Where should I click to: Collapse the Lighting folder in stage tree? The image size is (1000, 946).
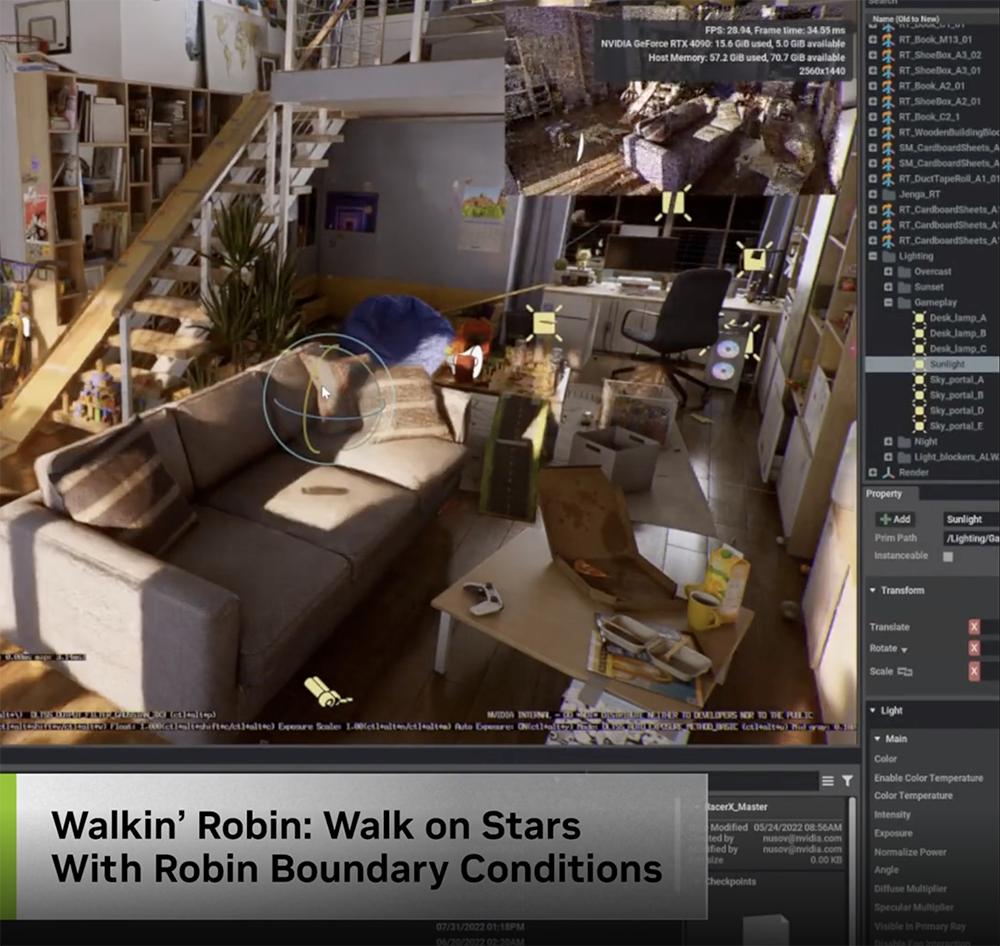(x=873, y=256)
